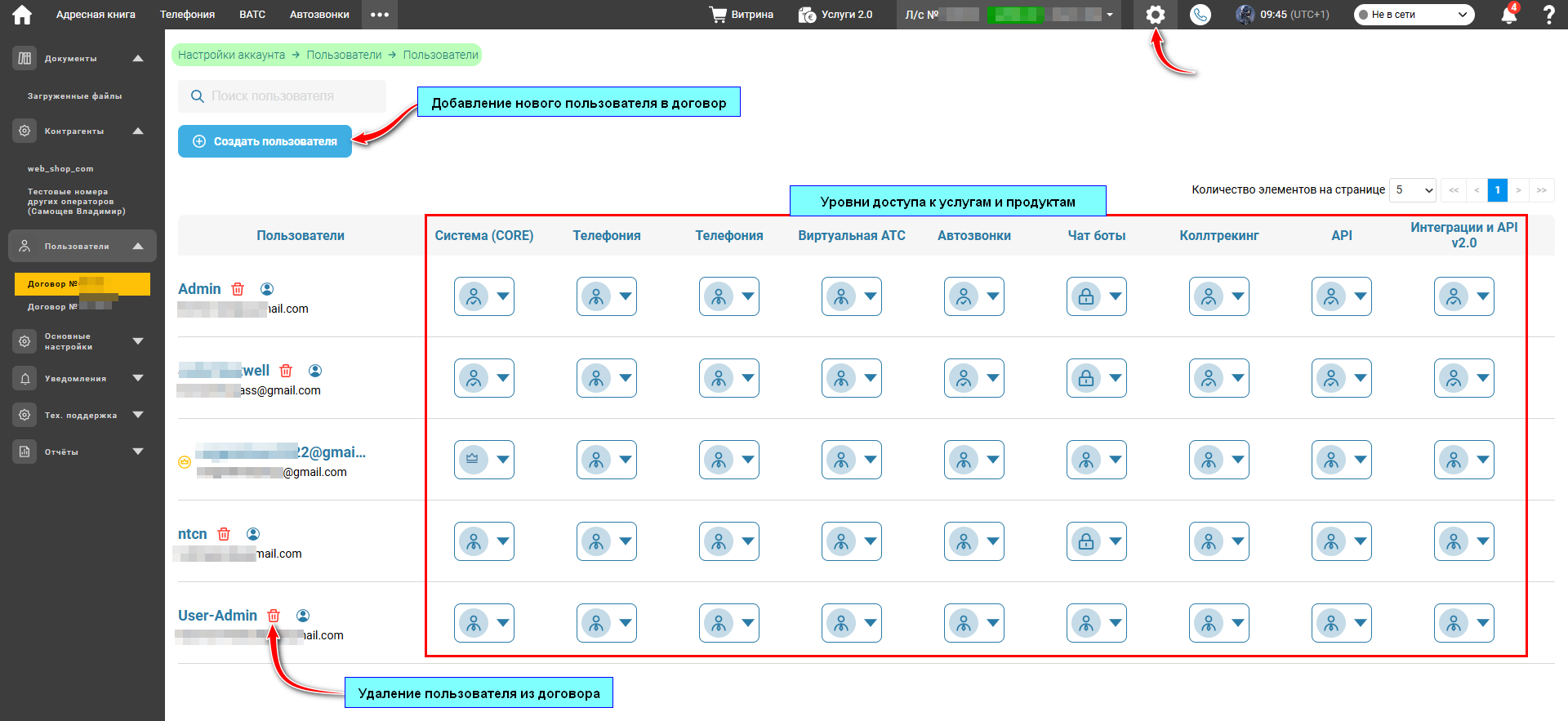Screen dimensions: 1568x721
Task: Click the globe timezone icon
Action: click(x=1245, y=15)
